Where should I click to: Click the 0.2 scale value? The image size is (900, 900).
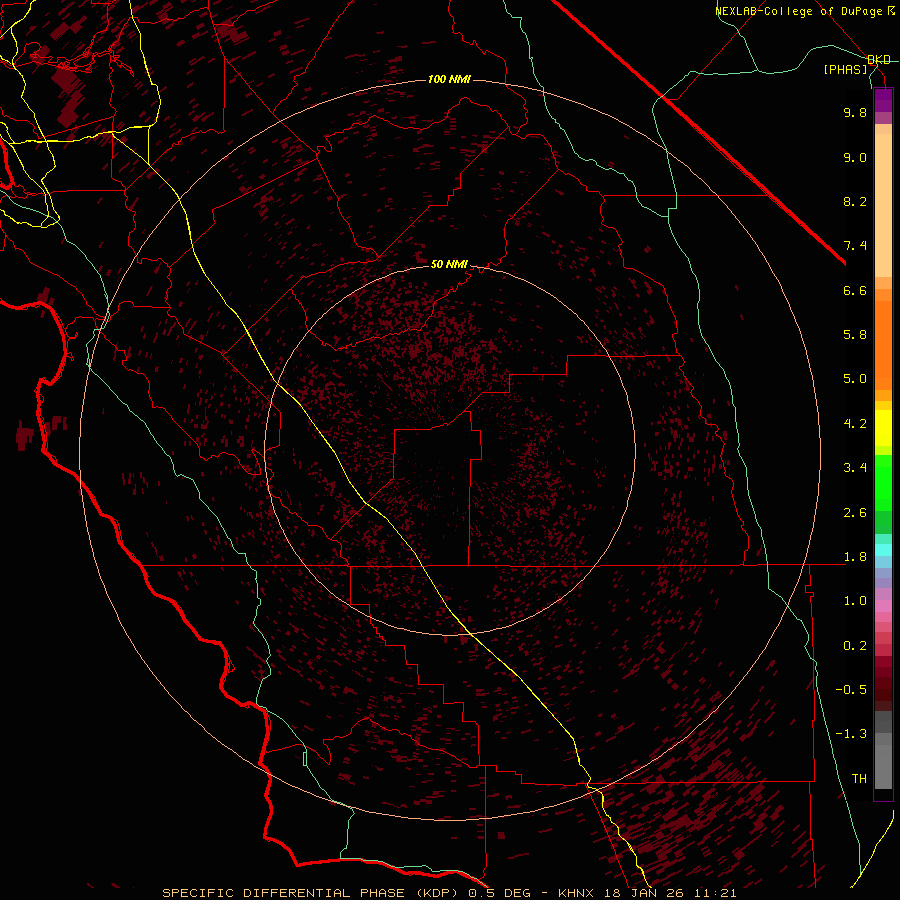click(x=855, y=646)
